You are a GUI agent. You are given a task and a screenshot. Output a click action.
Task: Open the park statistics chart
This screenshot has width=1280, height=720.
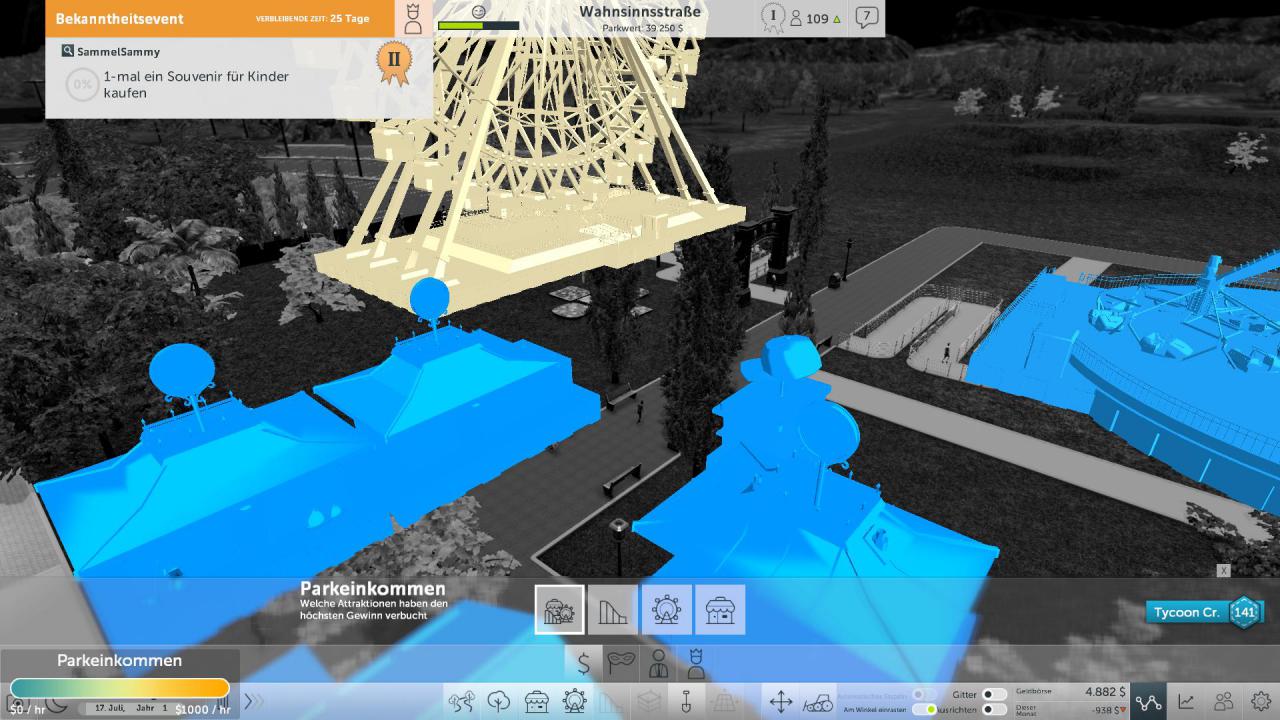1186,701
